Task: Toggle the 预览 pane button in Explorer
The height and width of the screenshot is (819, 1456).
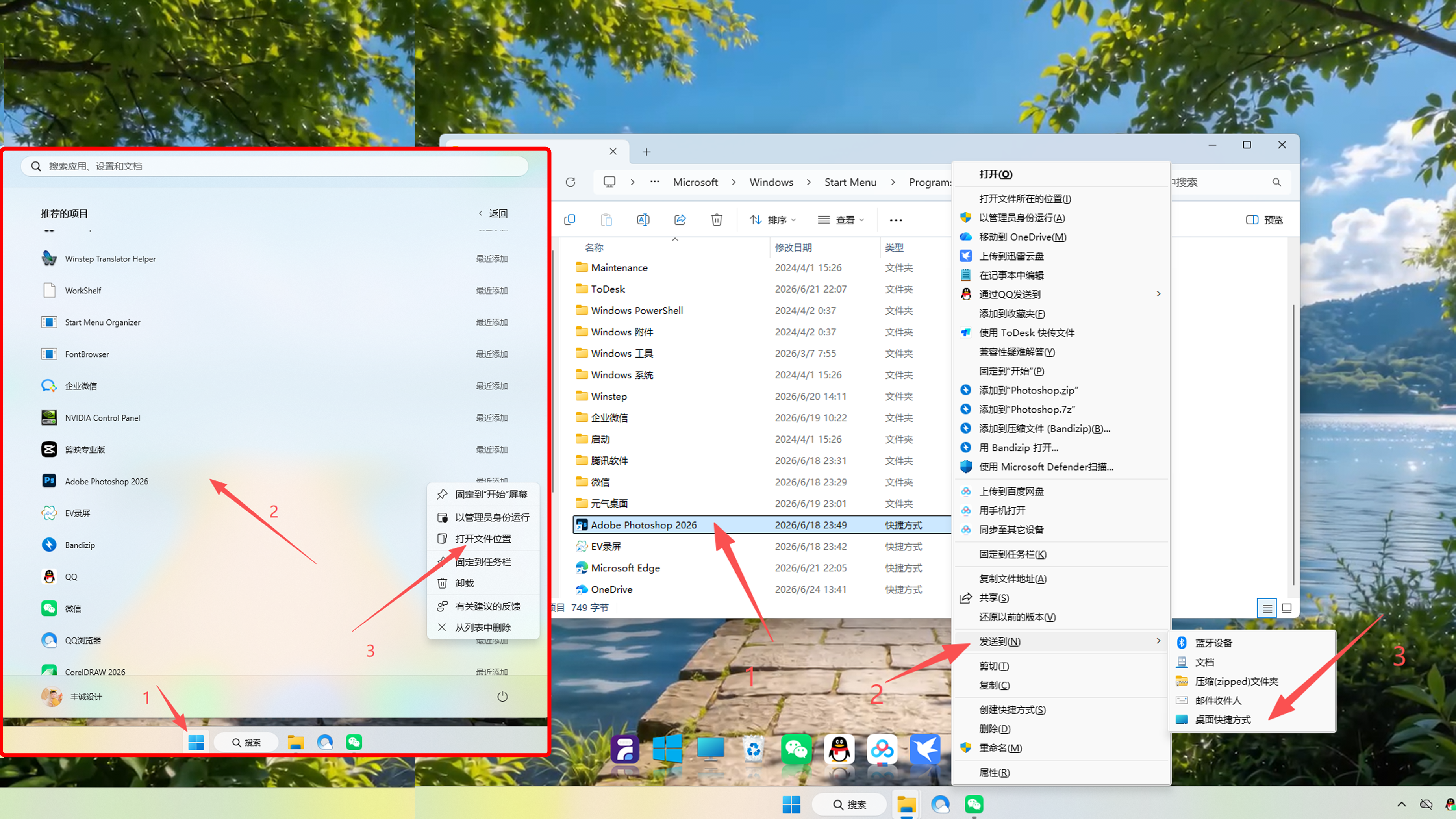Action: click(x=1264, y=220)
